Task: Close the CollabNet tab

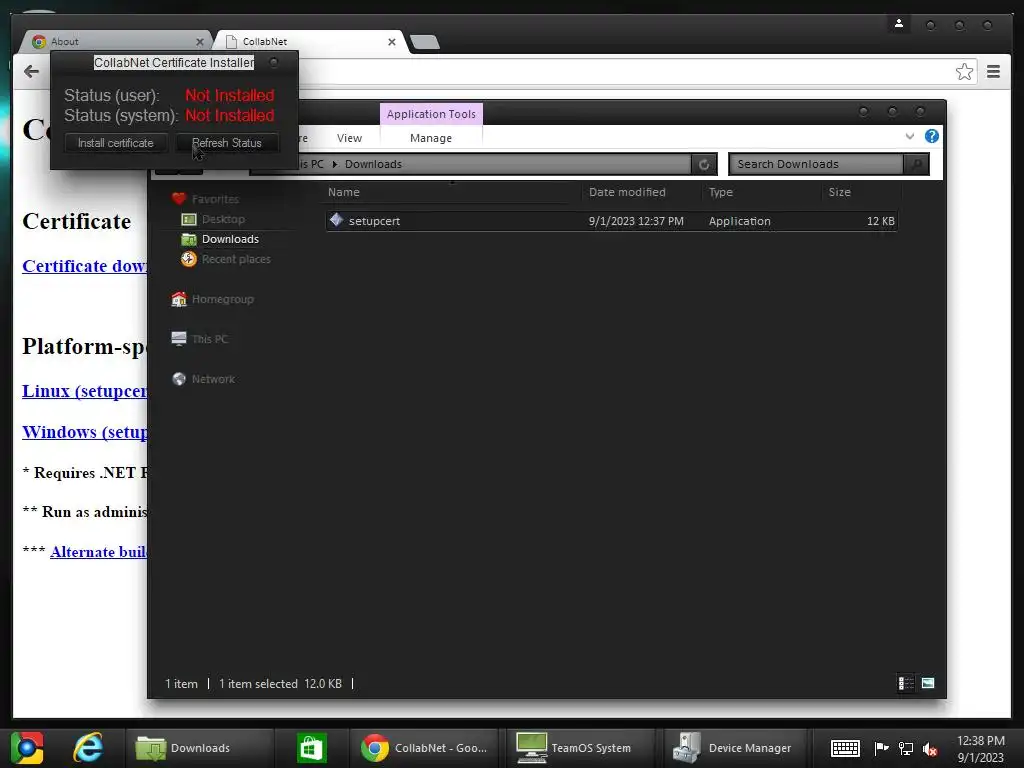Action: point(392,42)
